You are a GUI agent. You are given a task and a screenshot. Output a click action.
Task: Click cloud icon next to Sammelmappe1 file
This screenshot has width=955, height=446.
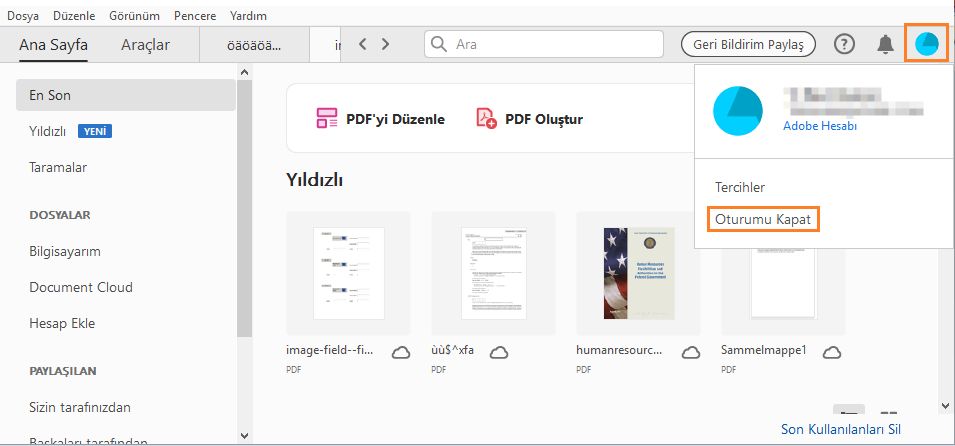point(832,352)
